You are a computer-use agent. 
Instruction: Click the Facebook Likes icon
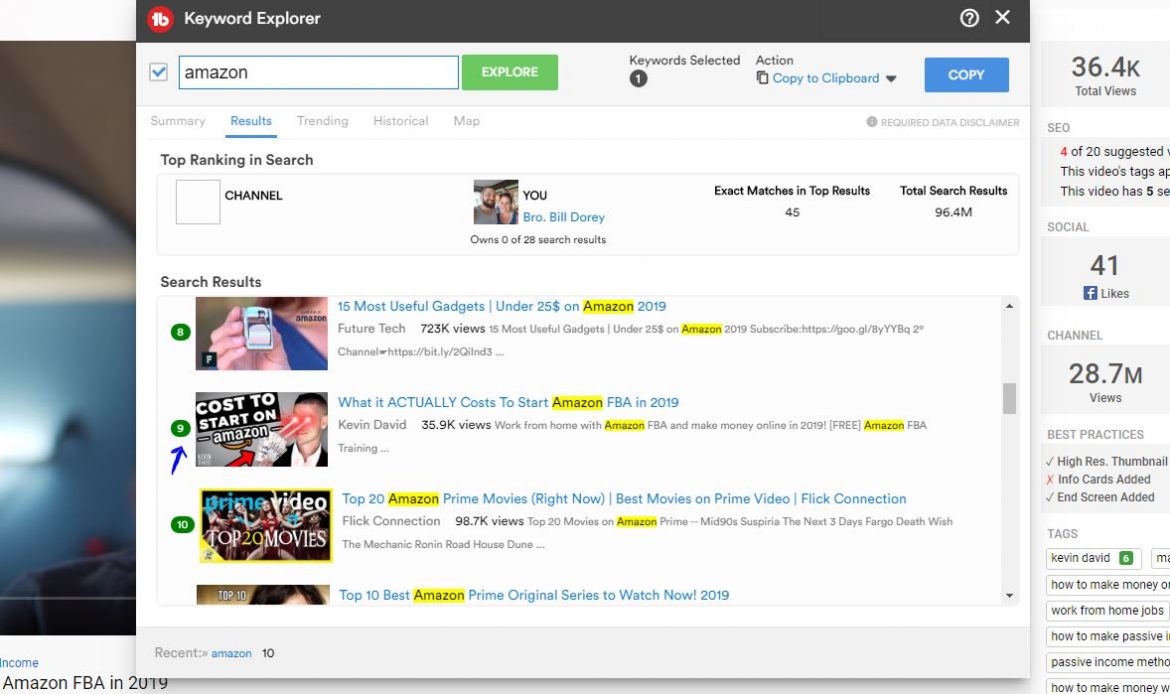1090,294
